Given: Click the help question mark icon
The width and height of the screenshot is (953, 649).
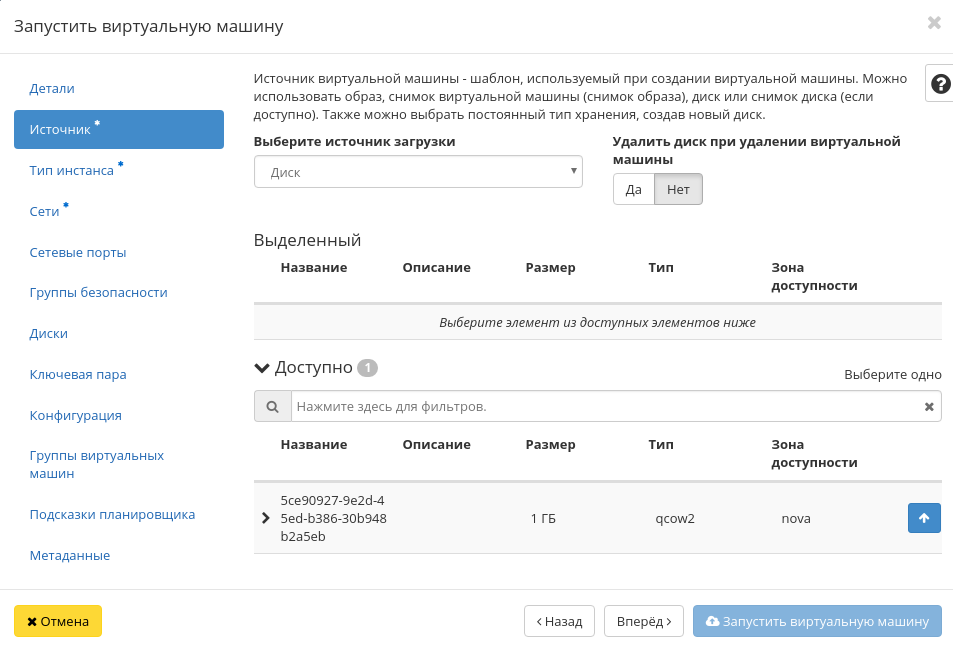Looking at the screenshot, I should (x=939, y=84).
